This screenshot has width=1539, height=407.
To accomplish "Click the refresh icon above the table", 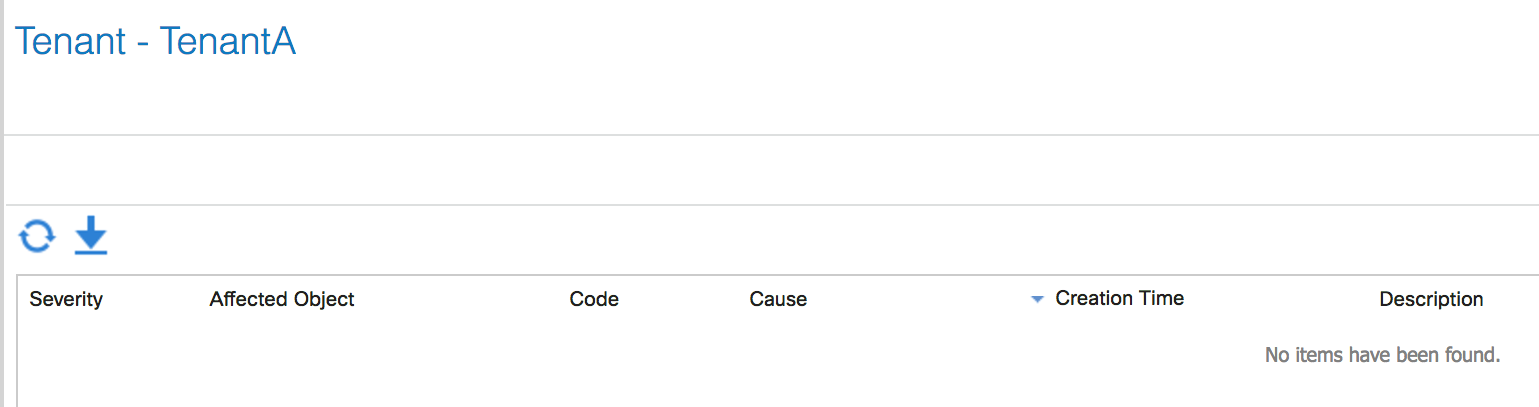I will click(36, 237).
